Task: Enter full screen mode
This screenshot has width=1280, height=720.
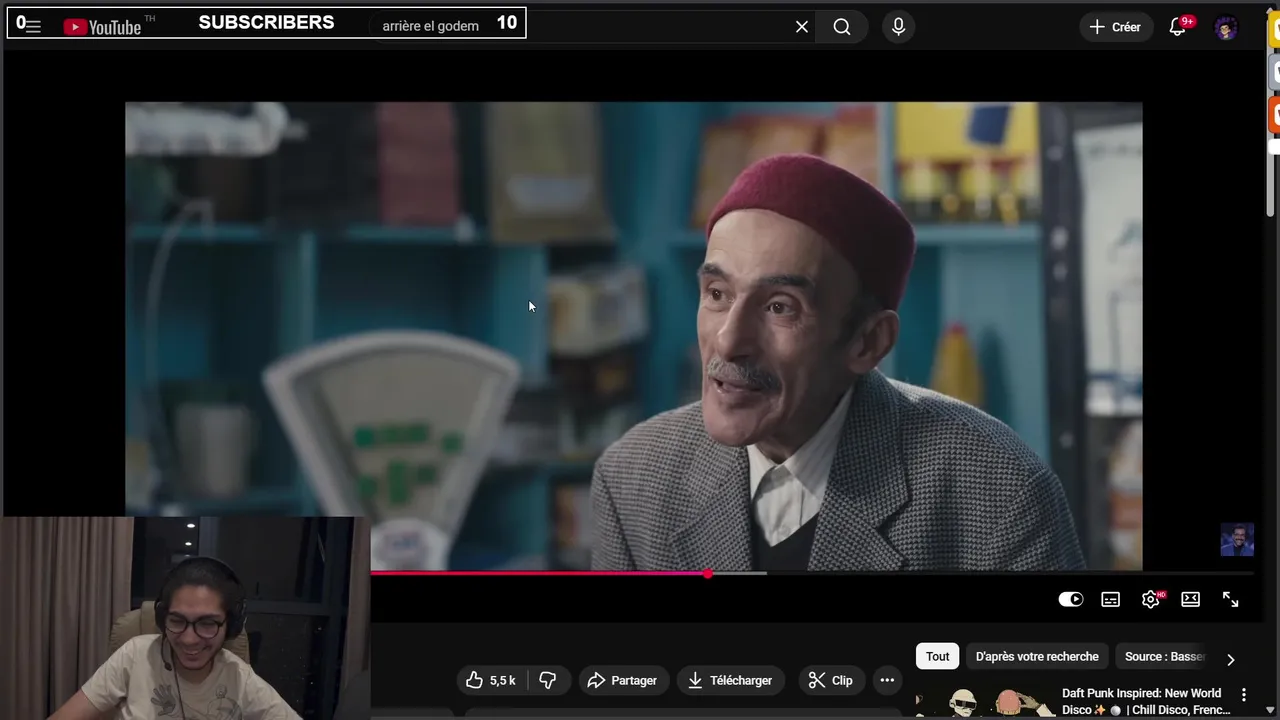Action: click(1231, 599)
